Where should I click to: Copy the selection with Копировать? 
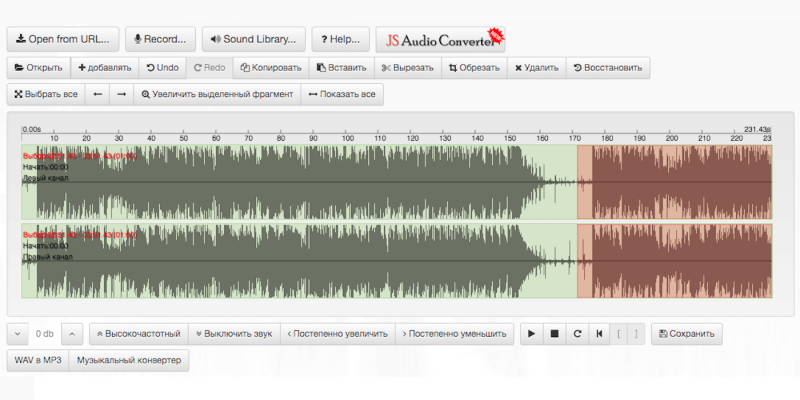[x=271, y=68]
